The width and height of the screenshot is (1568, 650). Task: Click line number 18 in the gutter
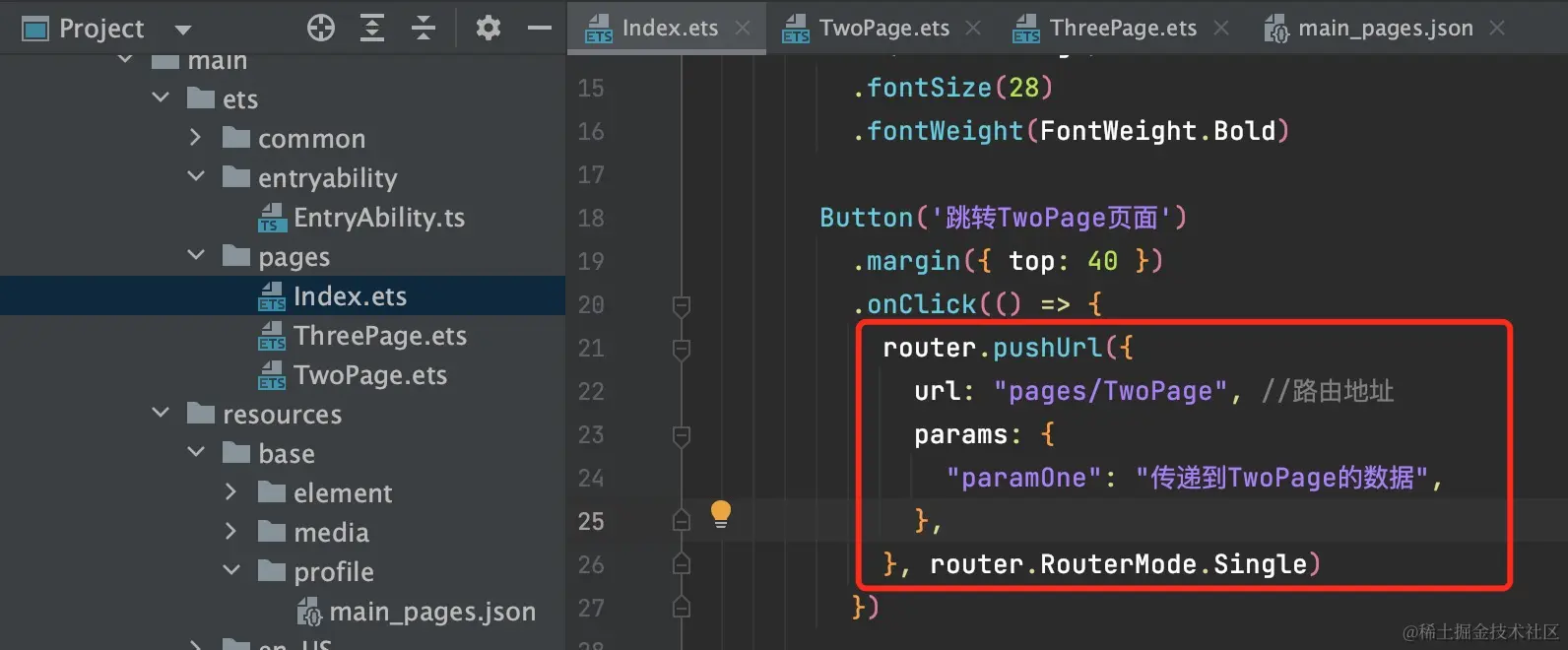pyautogui.click(x=591, y=218)
